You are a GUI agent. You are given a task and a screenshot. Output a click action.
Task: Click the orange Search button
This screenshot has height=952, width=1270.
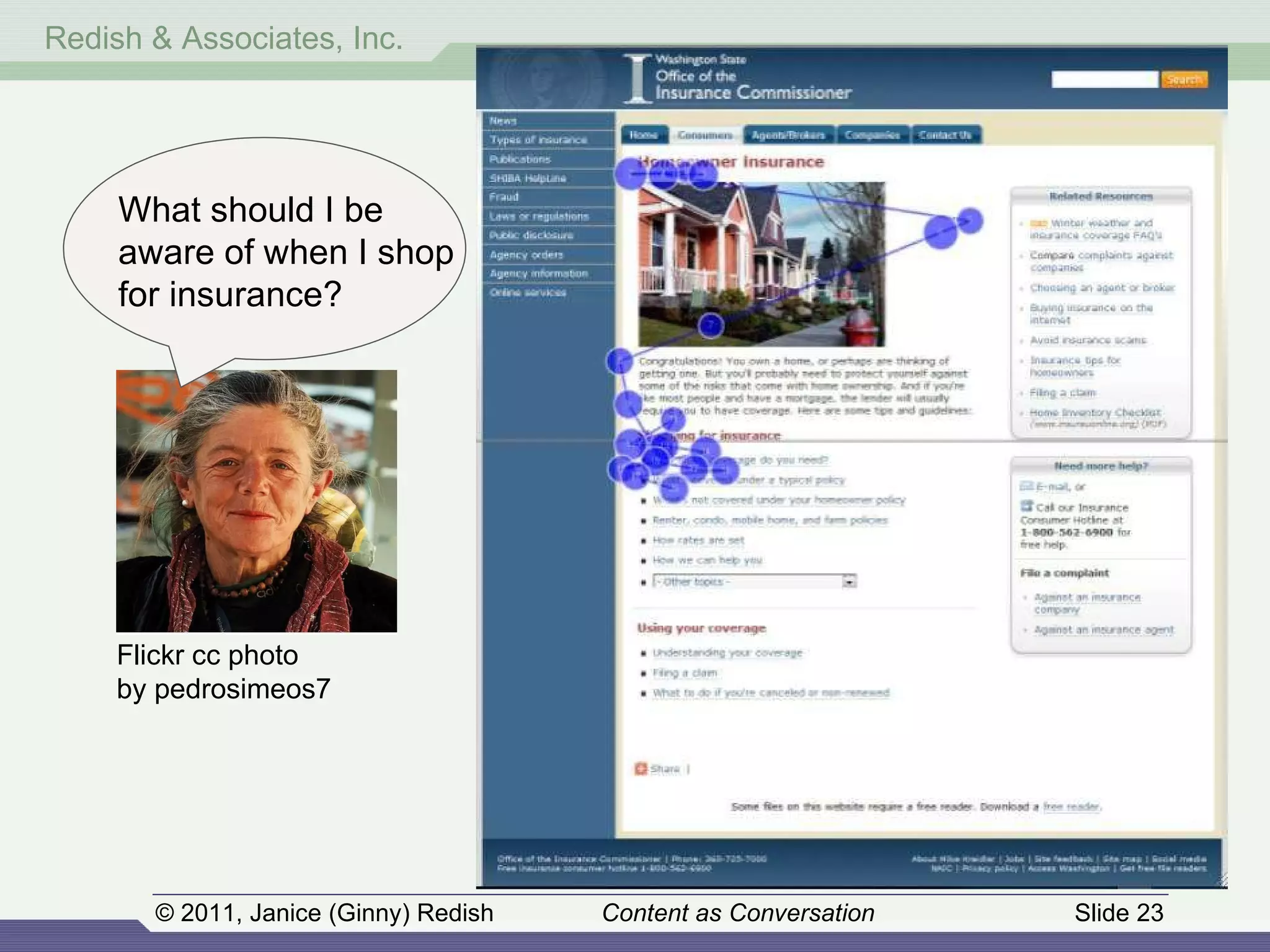tap(1184, 79)
